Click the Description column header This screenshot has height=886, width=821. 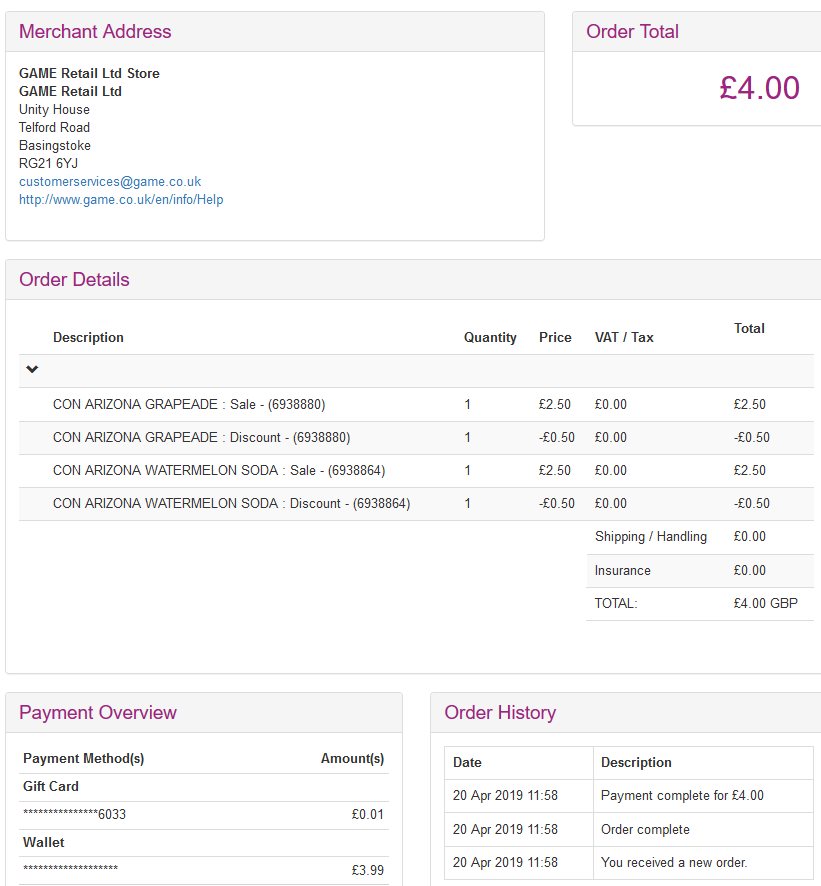(x=88, y=337)
